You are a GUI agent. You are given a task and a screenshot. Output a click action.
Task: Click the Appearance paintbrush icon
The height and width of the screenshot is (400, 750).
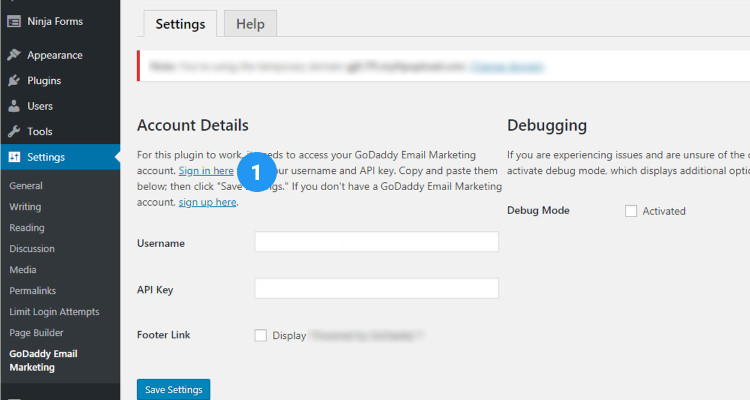click(x=14, y=55)
